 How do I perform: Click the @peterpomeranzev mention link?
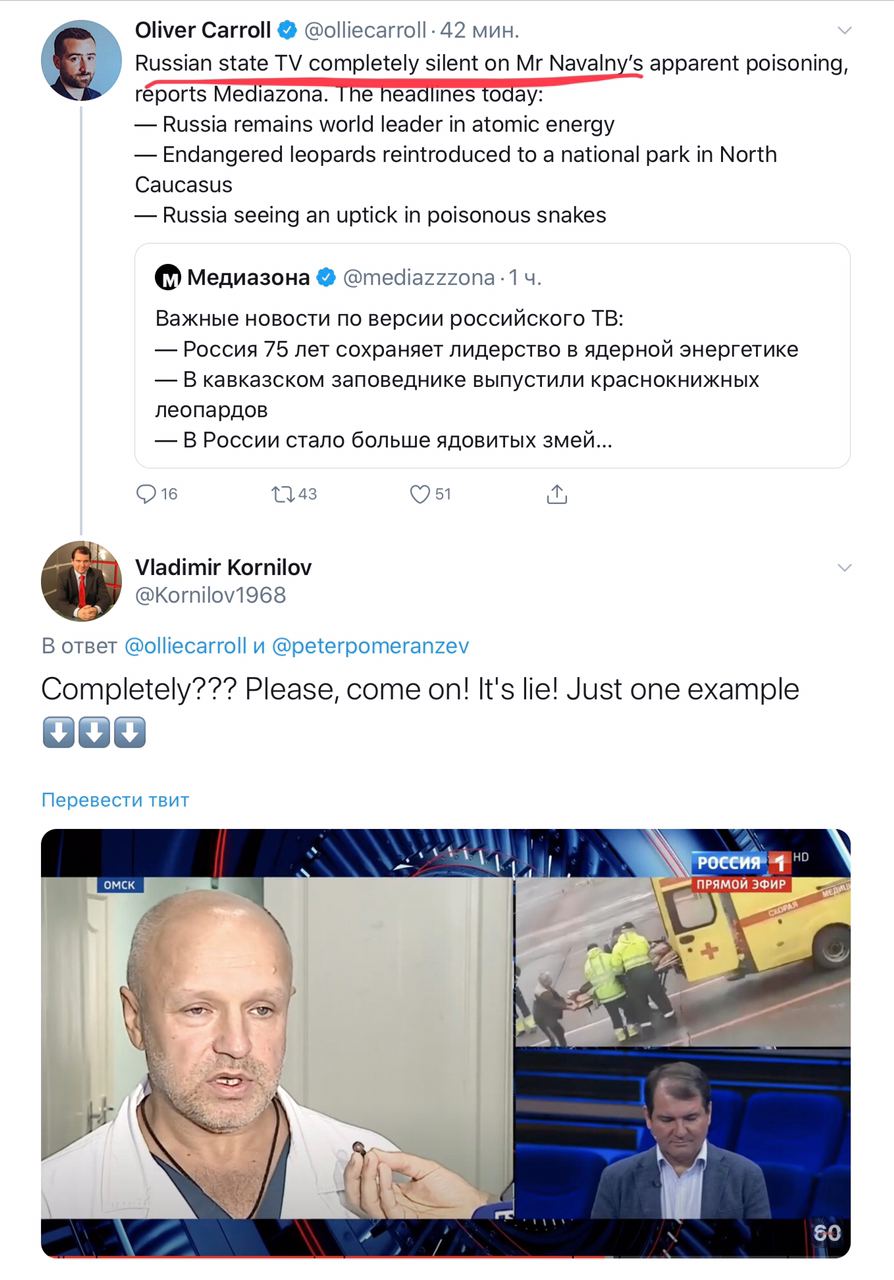(x=370, y=646)
